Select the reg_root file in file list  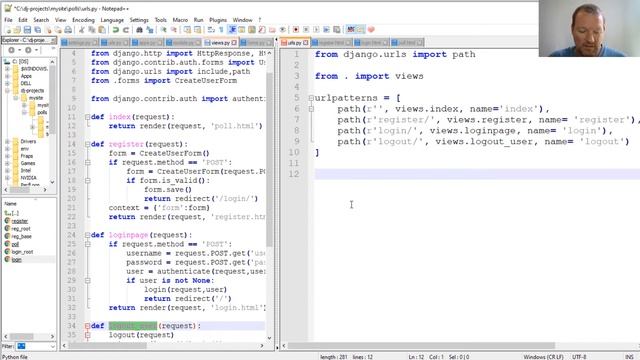pyautogui.click(x=21, y=229)
